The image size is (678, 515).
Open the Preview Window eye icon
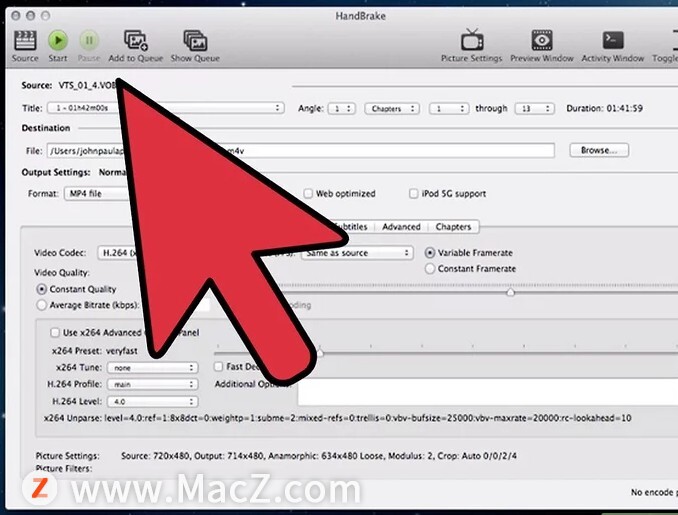tap(542, 40)
